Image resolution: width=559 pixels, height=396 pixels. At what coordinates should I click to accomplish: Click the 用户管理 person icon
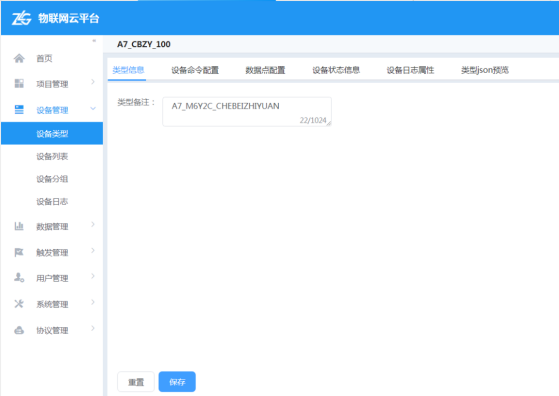click(x=19, y=278)
